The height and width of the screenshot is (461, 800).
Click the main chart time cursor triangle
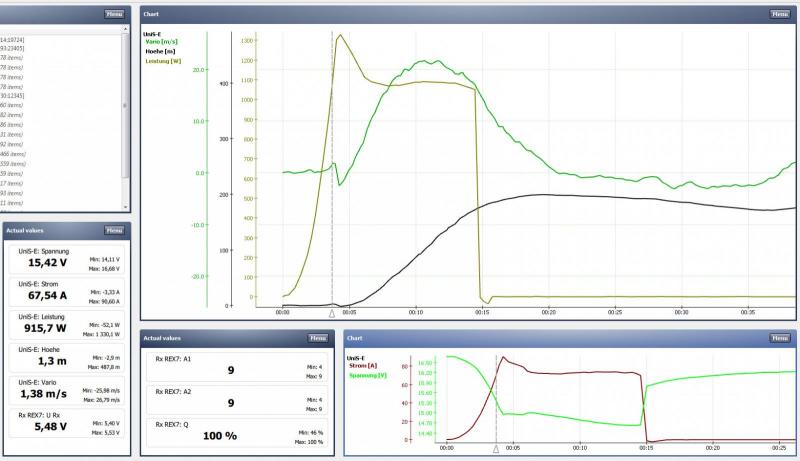(x=332, y=313)
